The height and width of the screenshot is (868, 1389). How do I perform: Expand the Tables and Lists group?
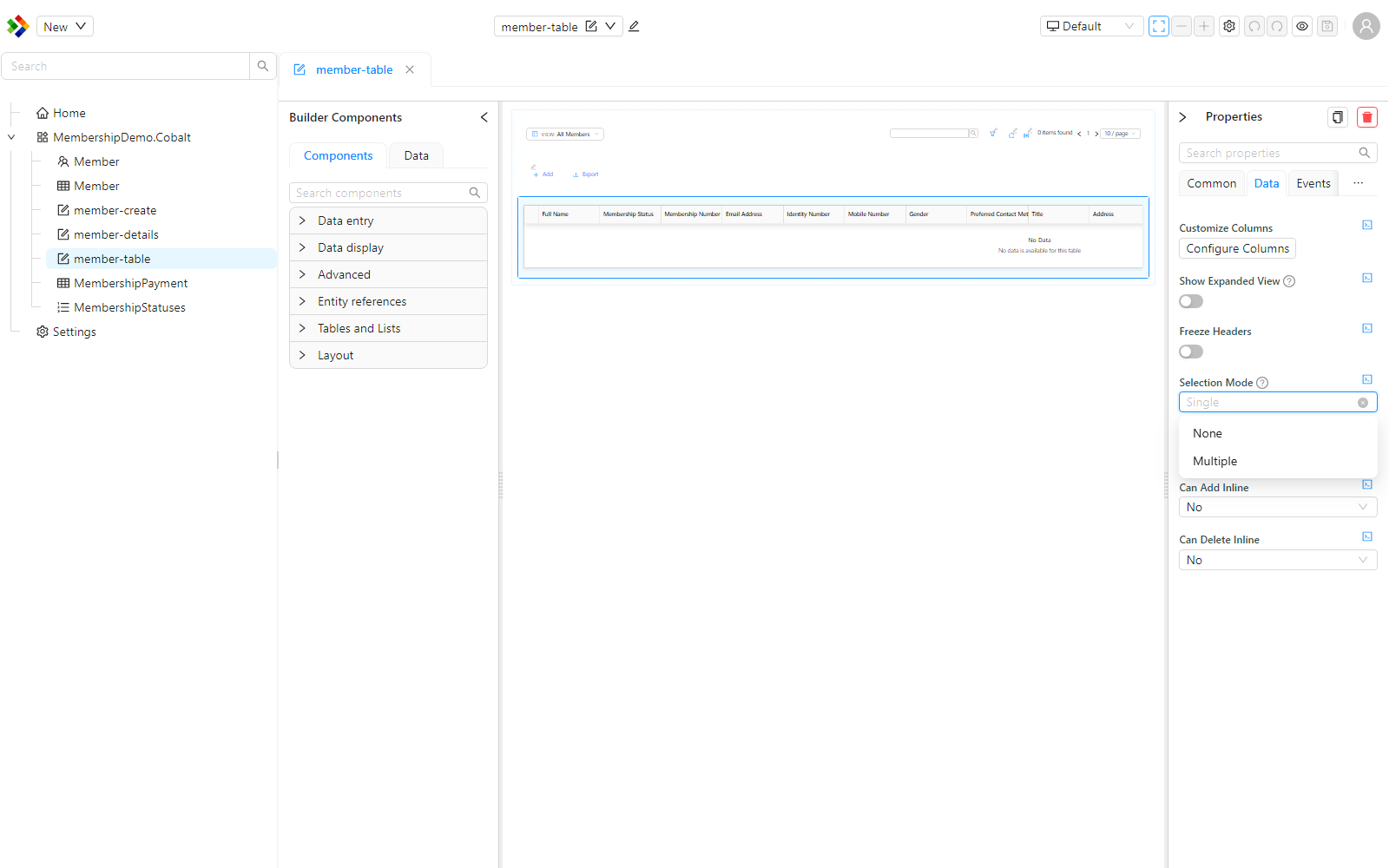[x=388, y=328]
